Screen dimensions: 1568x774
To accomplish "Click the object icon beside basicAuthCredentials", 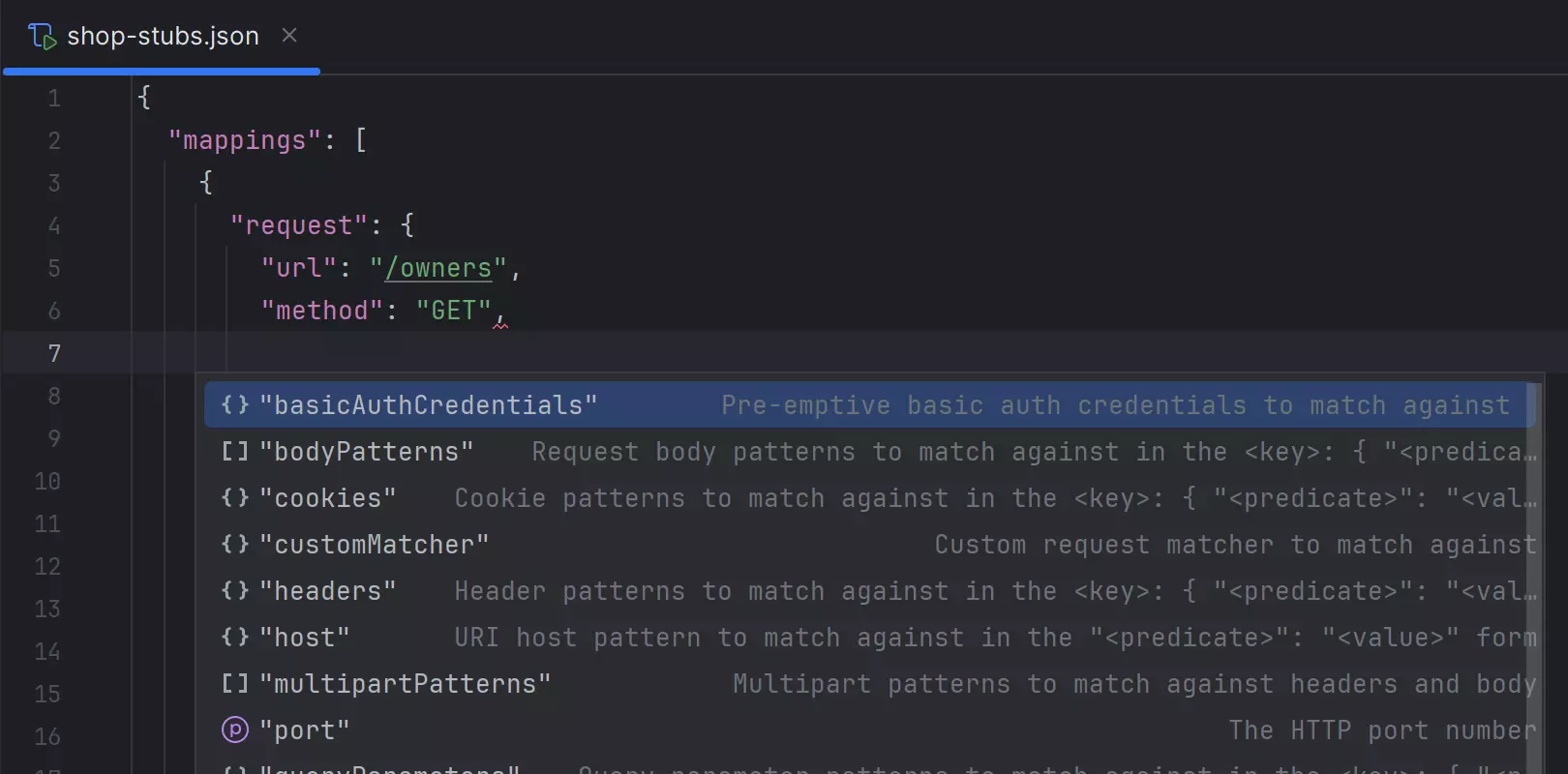I will coord(235,405).
